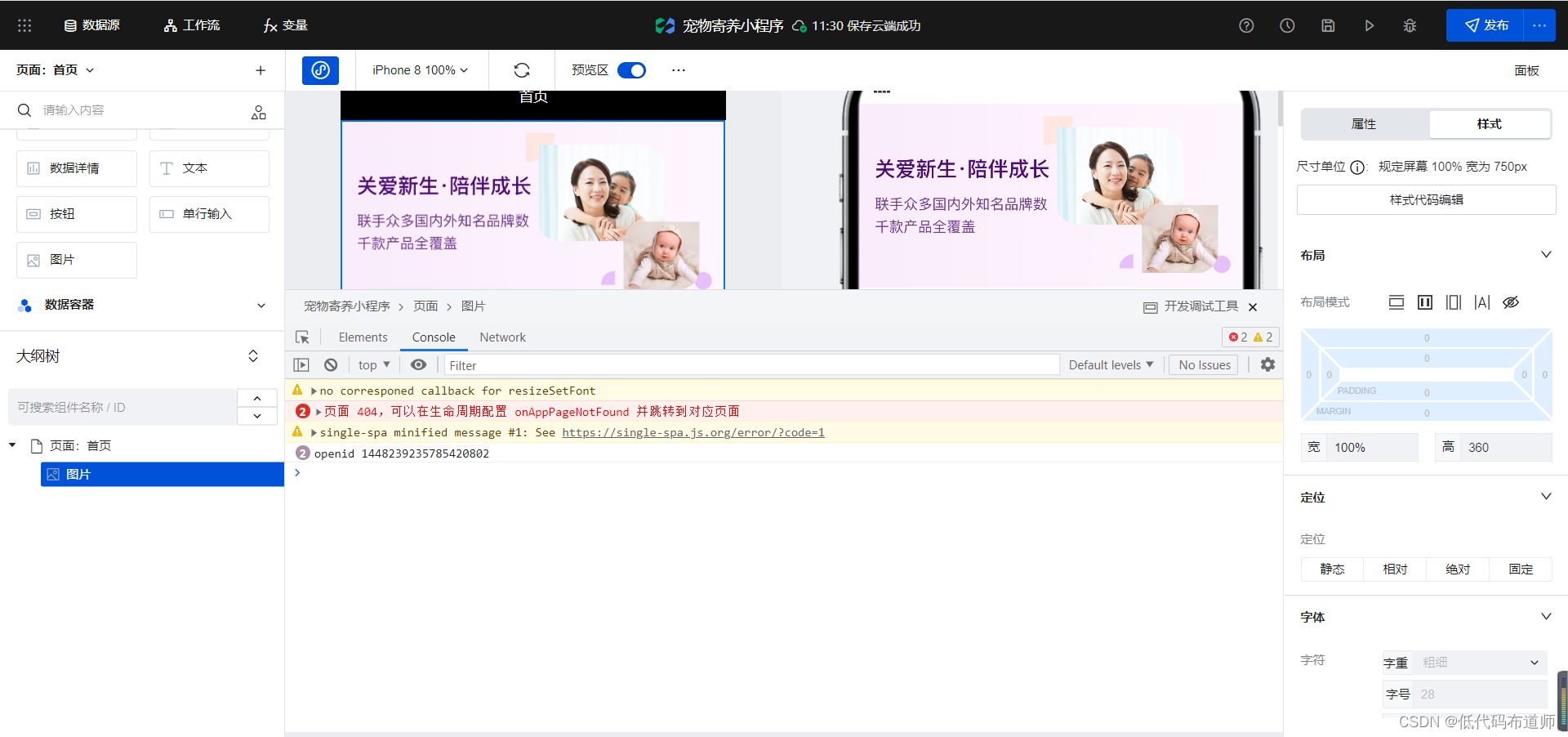Image resolution: width=1568 pixels, height=737 pixels.
Task: Toggle the 预览区 switch off
Action: (630, 70)
